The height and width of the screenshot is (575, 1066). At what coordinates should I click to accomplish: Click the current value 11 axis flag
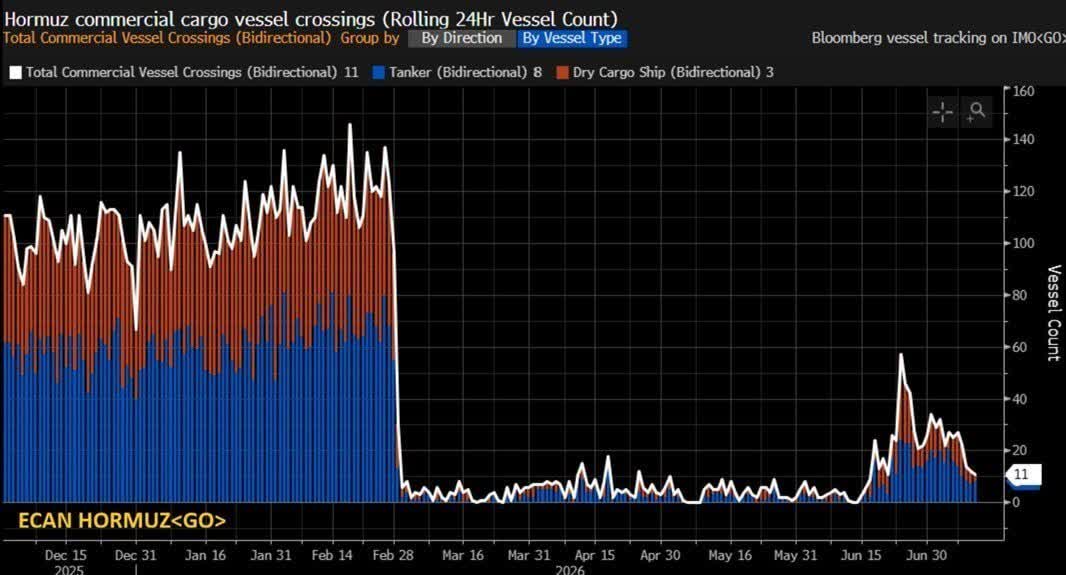point(1022,474)
